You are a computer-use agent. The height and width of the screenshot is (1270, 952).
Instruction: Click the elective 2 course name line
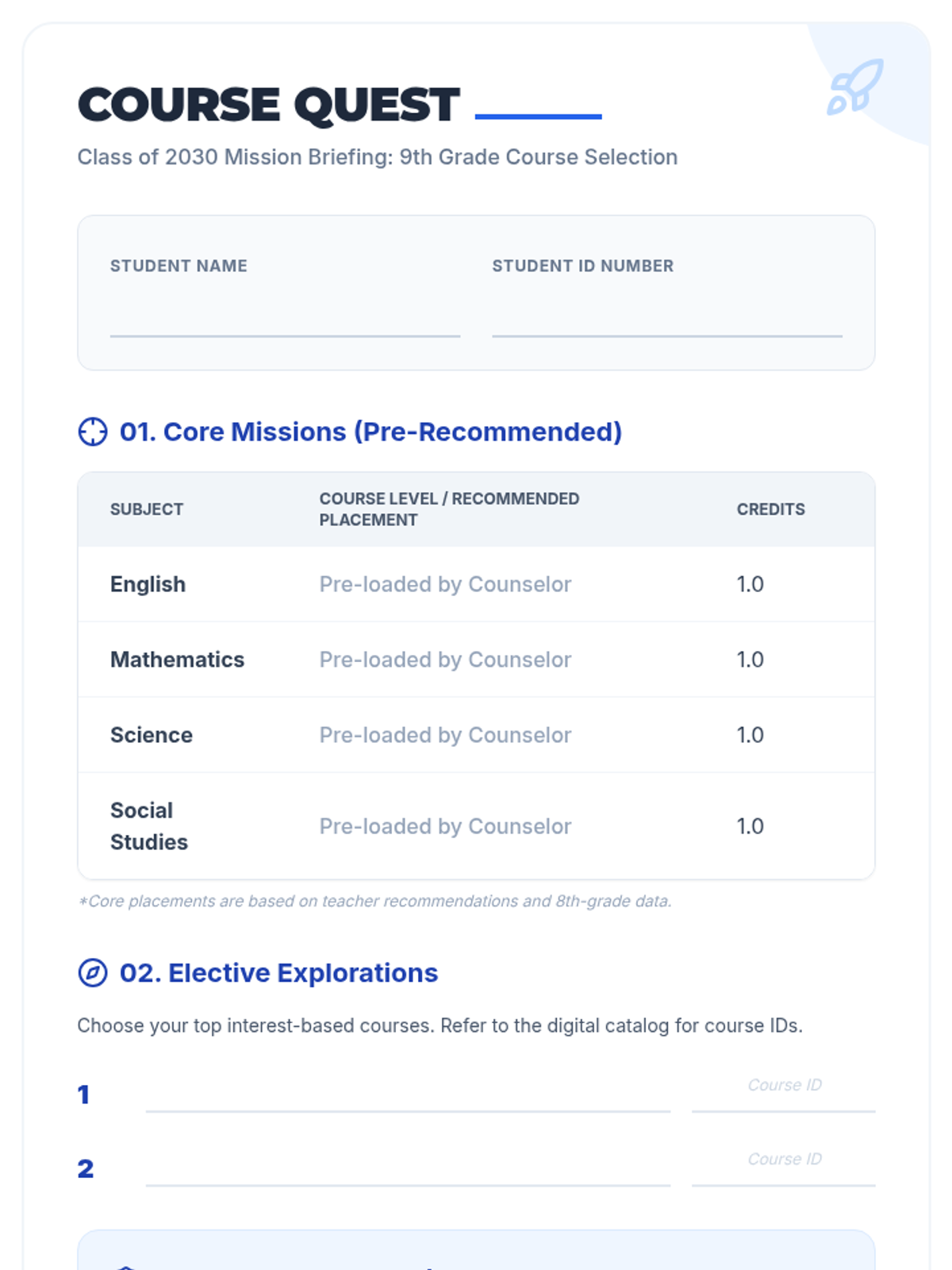(x=408, y=1168)
